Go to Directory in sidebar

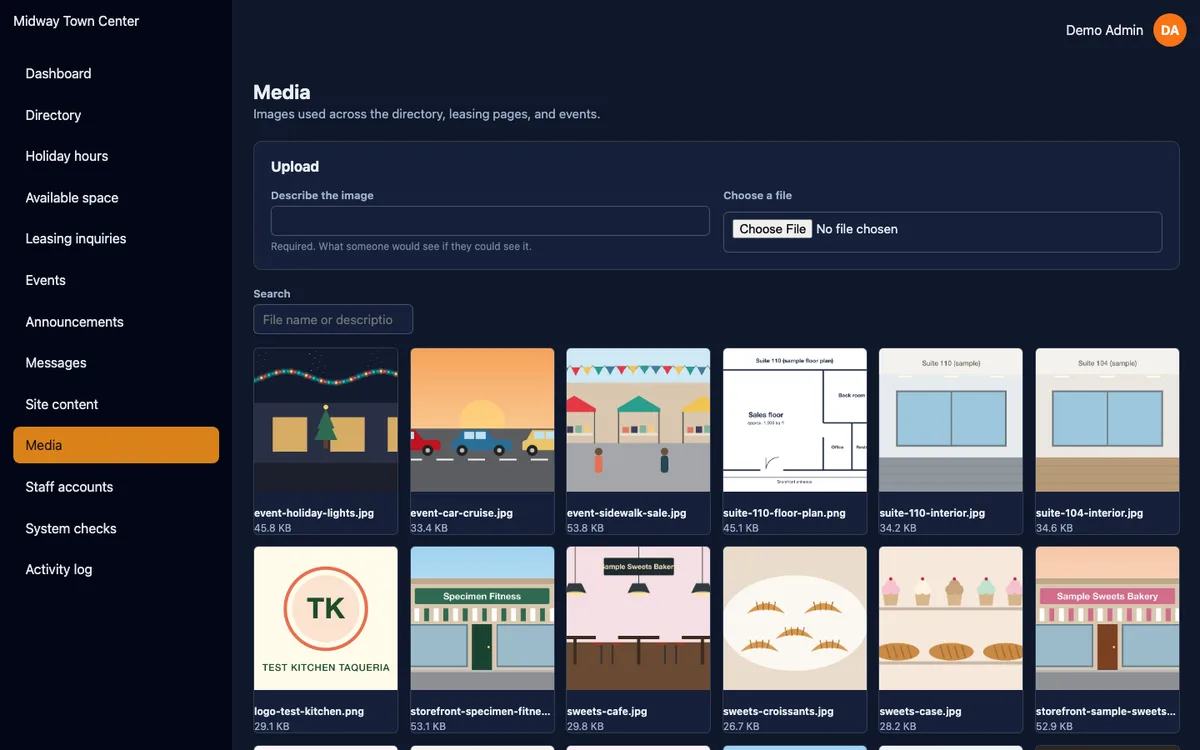coord(116,115)
